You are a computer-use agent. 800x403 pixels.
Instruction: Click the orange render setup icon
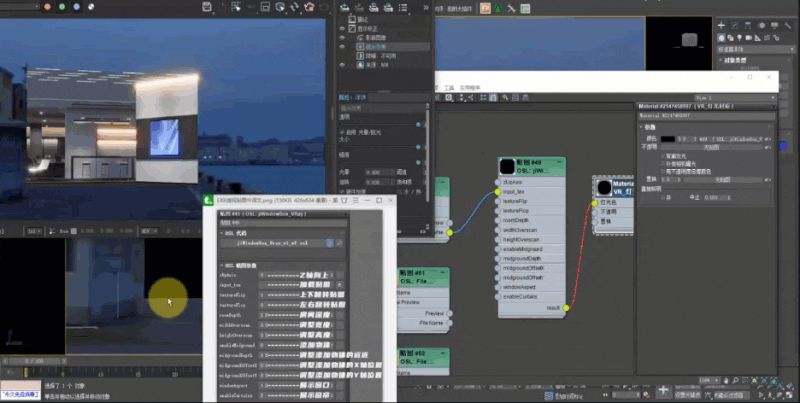click(x=485, y=8)
